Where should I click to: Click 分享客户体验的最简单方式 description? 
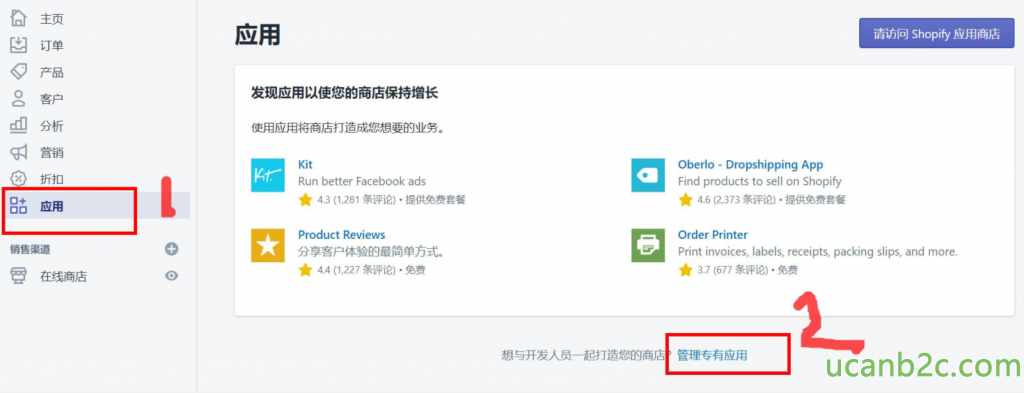(372, 252)
